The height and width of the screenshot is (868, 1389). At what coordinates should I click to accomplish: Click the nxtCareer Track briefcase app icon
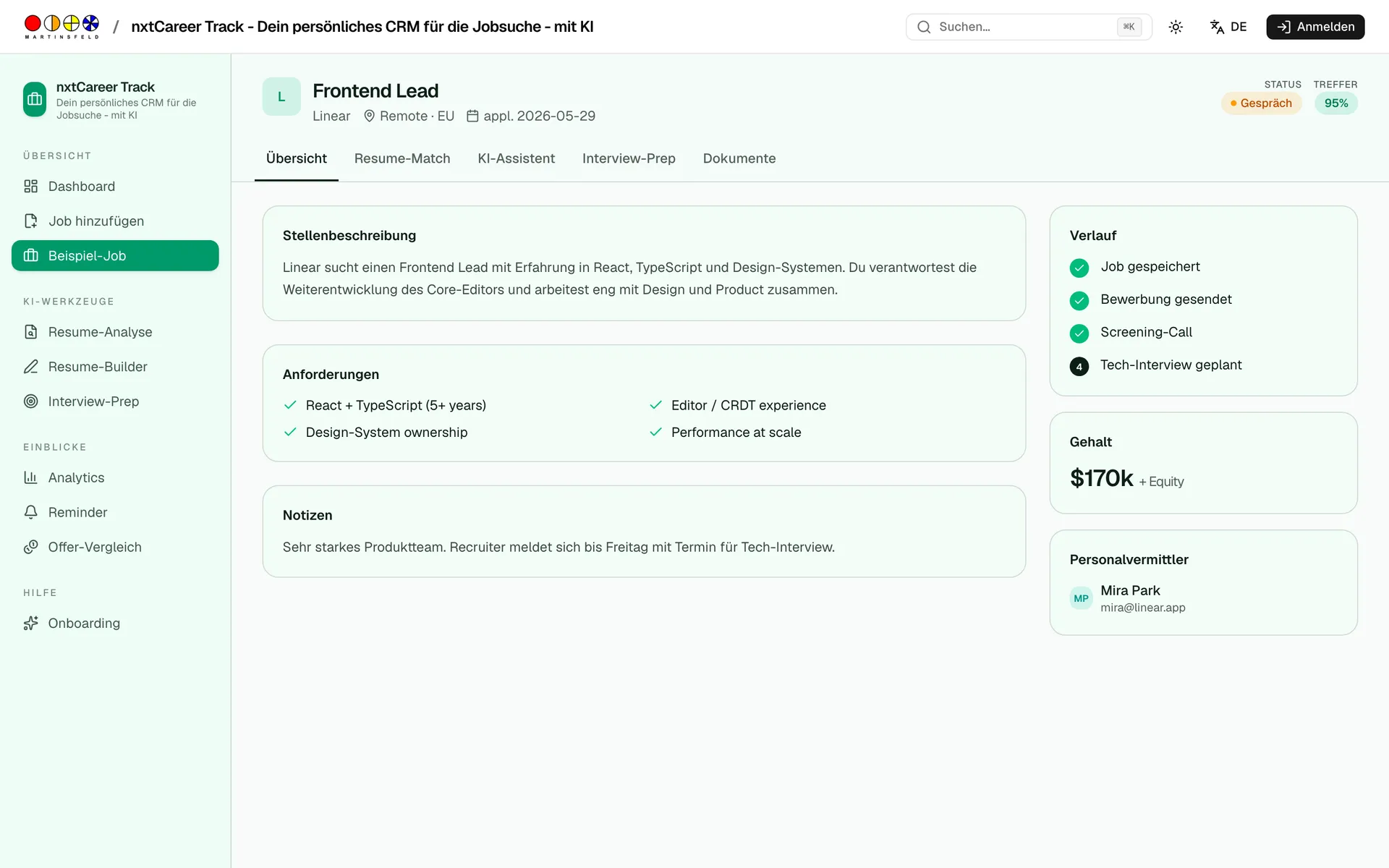tap(35, 100)
